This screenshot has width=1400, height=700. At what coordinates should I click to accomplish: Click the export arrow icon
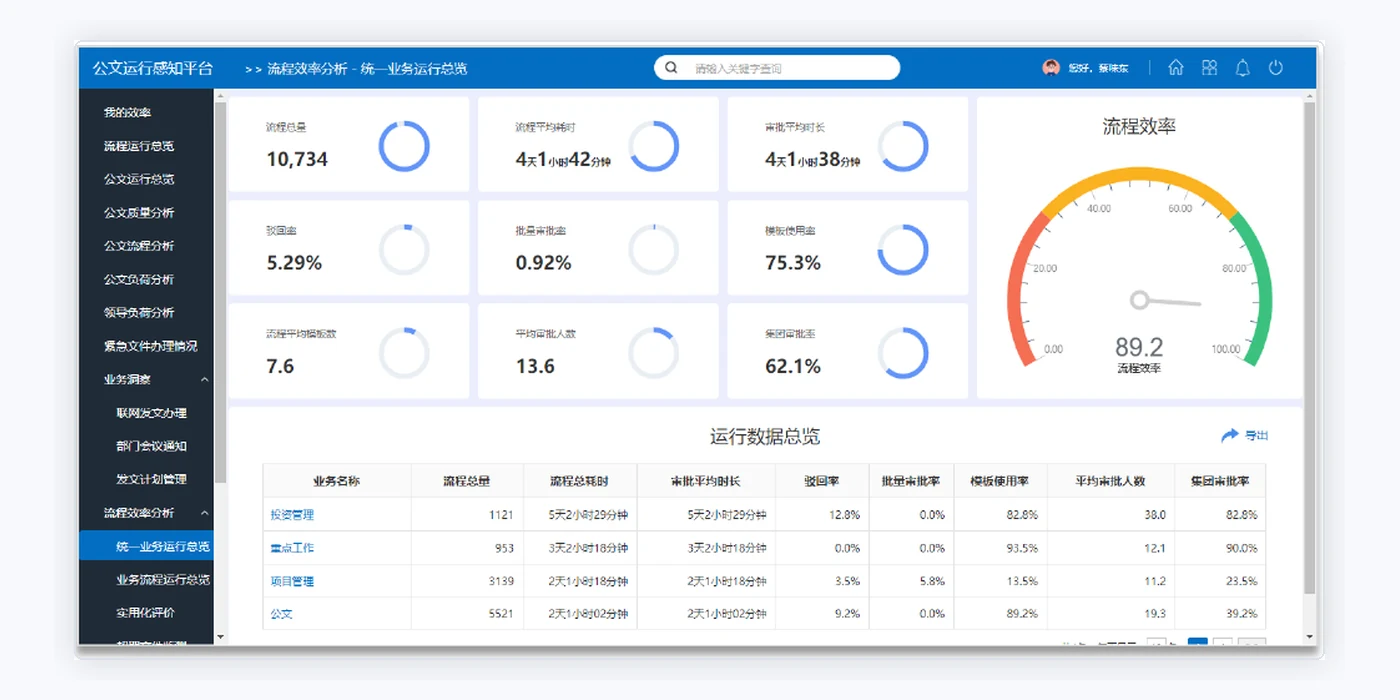tap(1229, 436)
